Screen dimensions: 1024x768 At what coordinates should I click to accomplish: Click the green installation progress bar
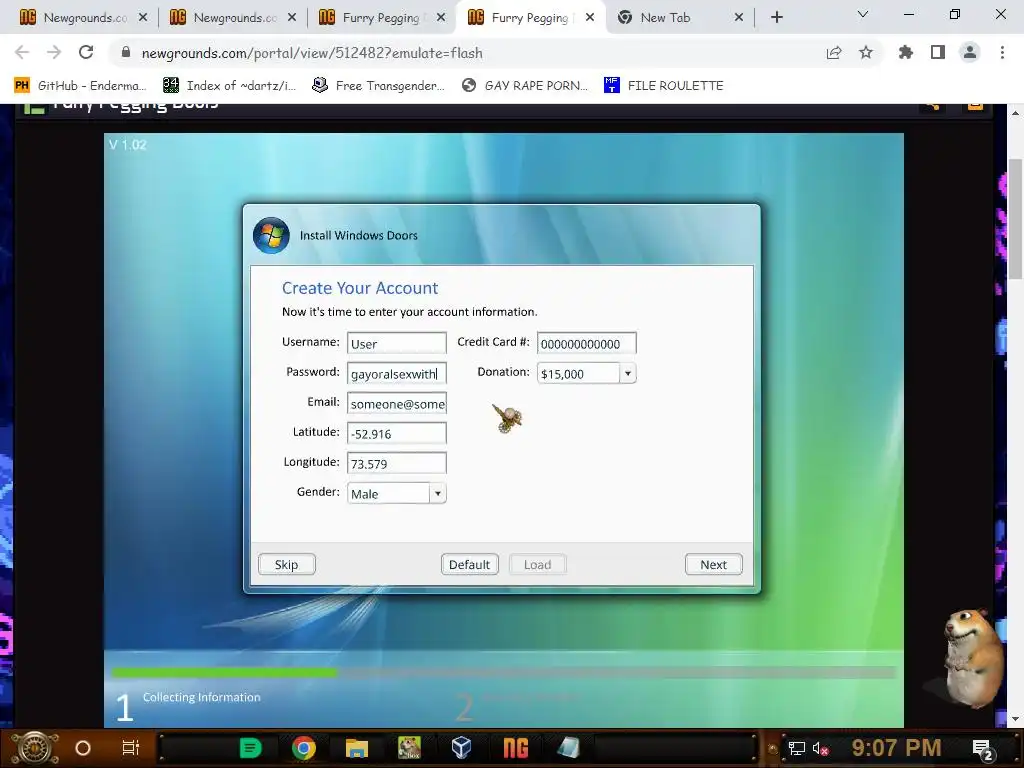(x=224, y=671)
